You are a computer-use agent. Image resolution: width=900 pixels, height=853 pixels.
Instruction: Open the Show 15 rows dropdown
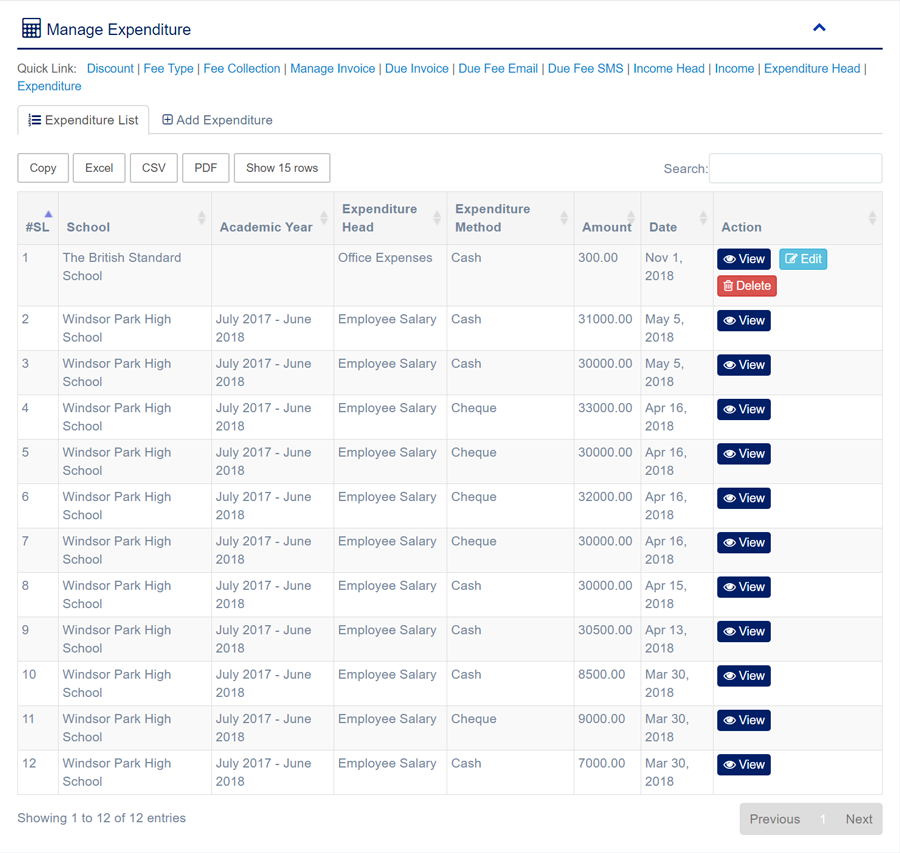tap(282, 168)
